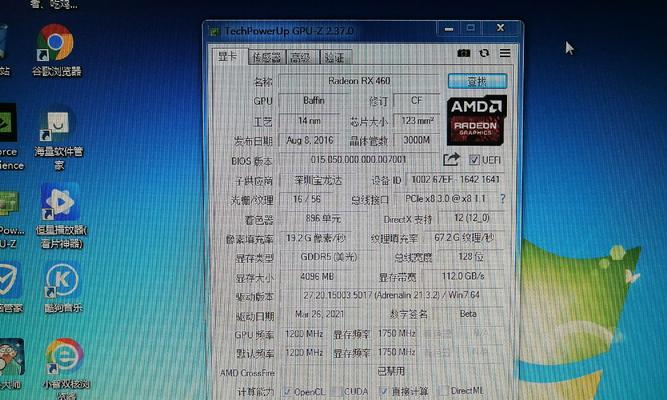The width and height of the screenshot is (667, 400).
Task: Click the bus interface question mark
Action: pyautogui.click(x=502, y=199)
